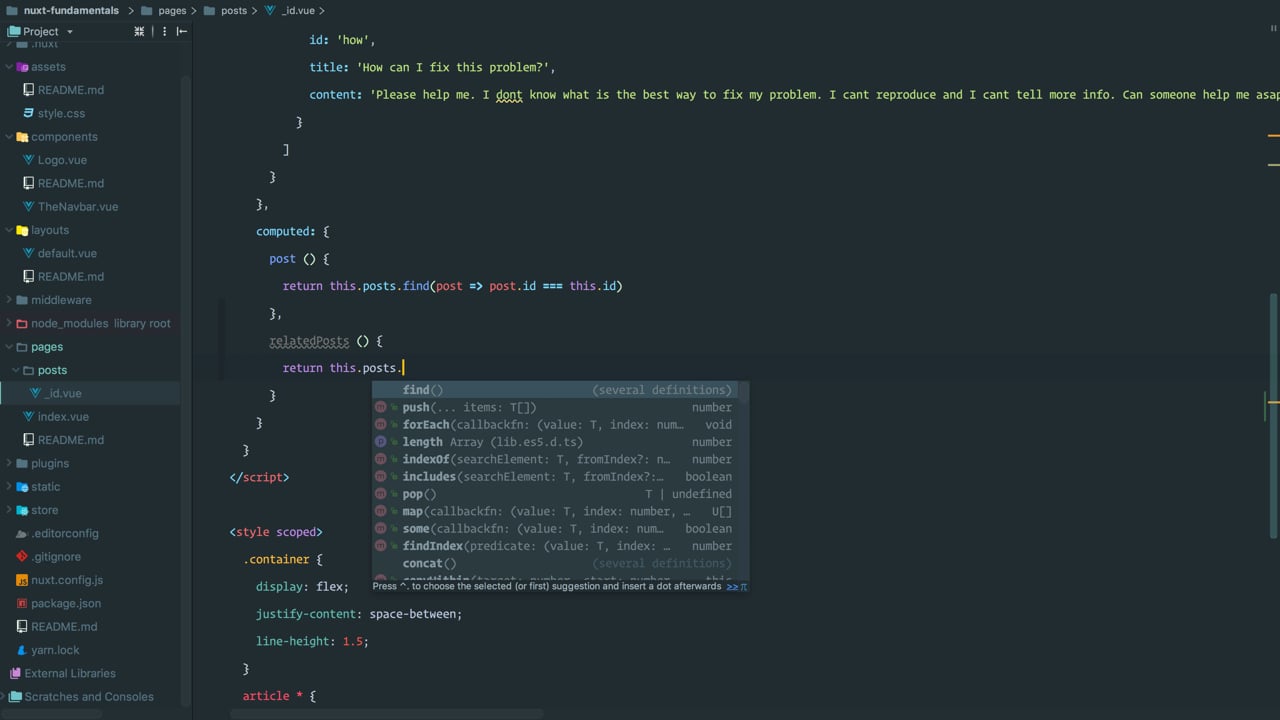This screenshot has width=1280, height=720.
Task: Click the Vue icon beside default.vue
Action: (29, 253)
